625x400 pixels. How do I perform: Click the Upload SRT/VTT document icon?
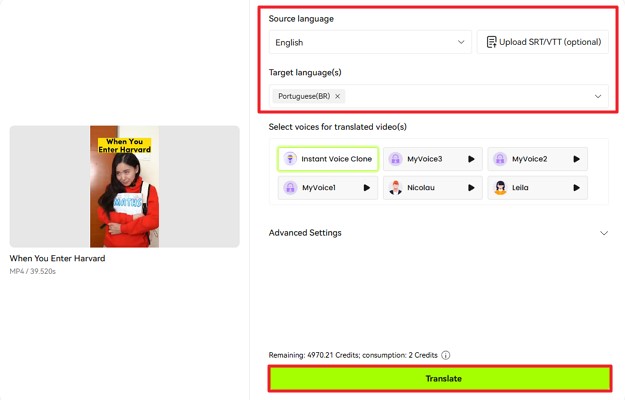pos(491,42)
